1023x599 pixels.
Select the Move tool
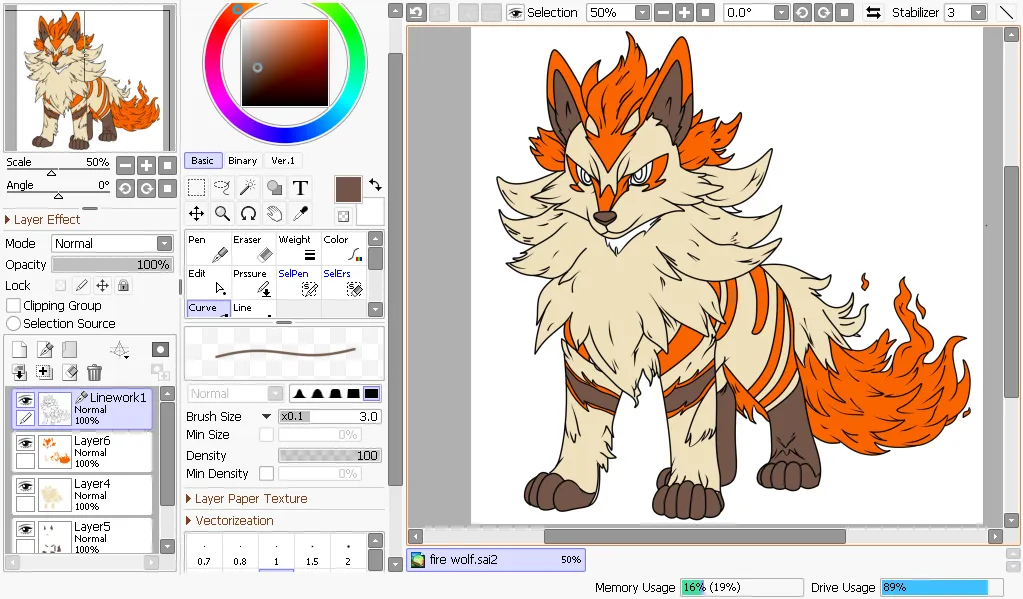tap(196, 213)
